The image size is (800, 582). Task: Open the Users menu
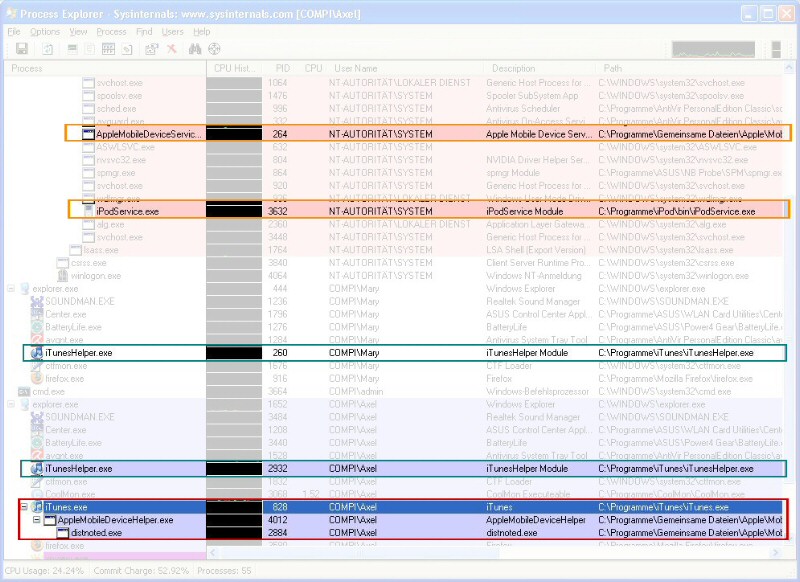click(x=172, y=32)
